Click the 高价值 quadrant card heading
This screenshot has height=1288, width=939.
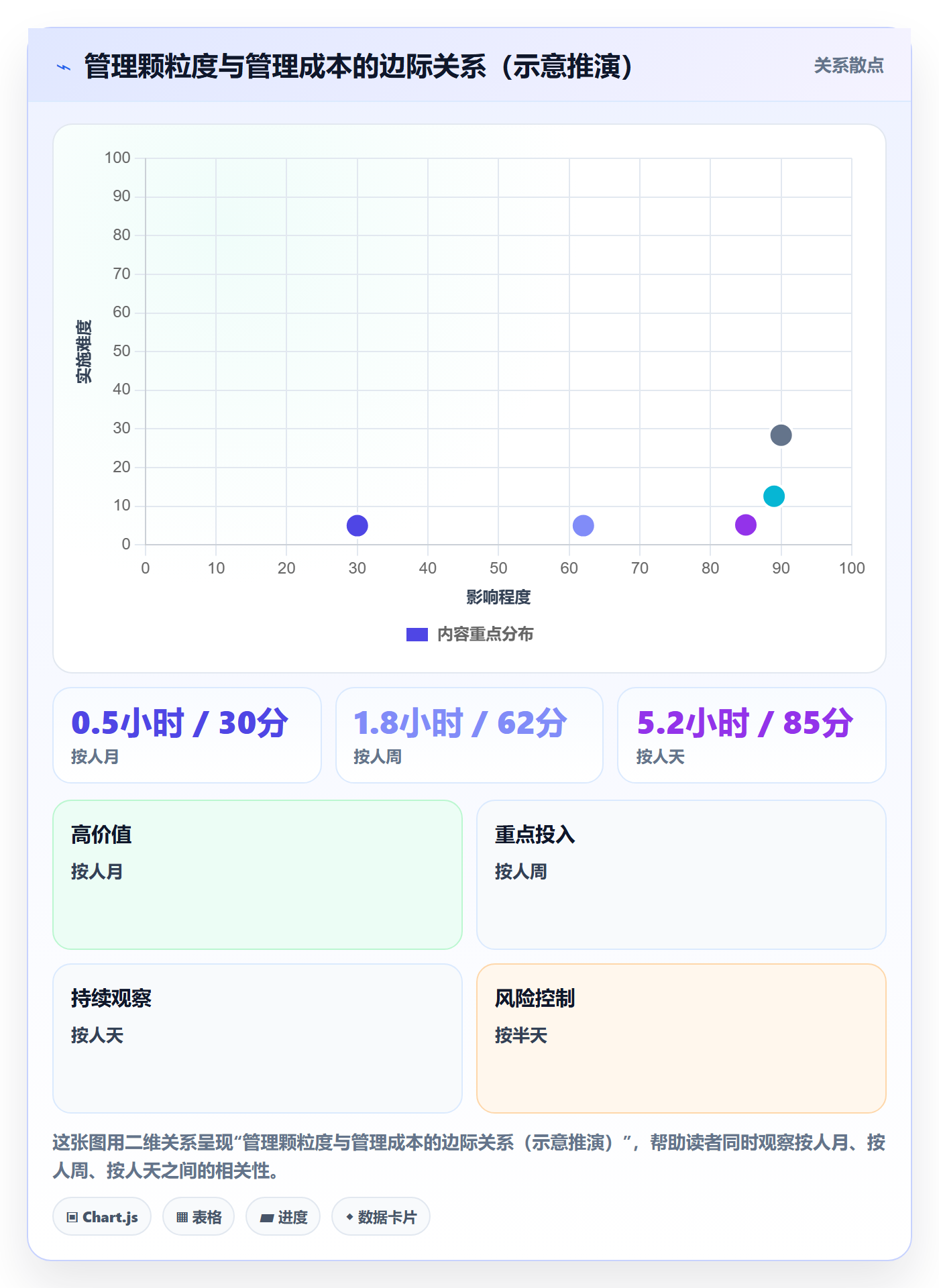pyautogui.click(x=101, y=835)
